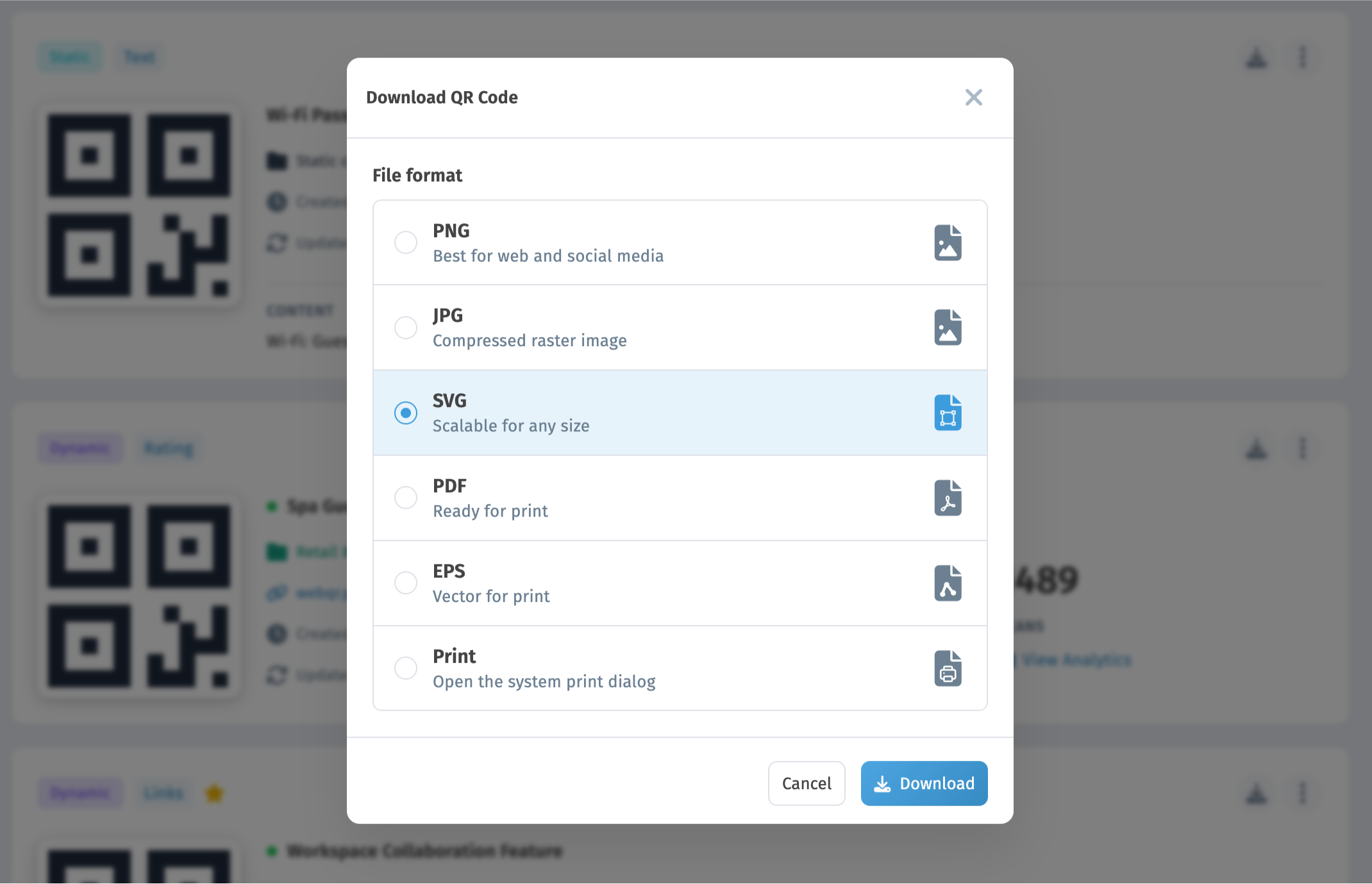Click the blue Download button
This screenshot has width=1372, height=884.
[x=924, y=784]
